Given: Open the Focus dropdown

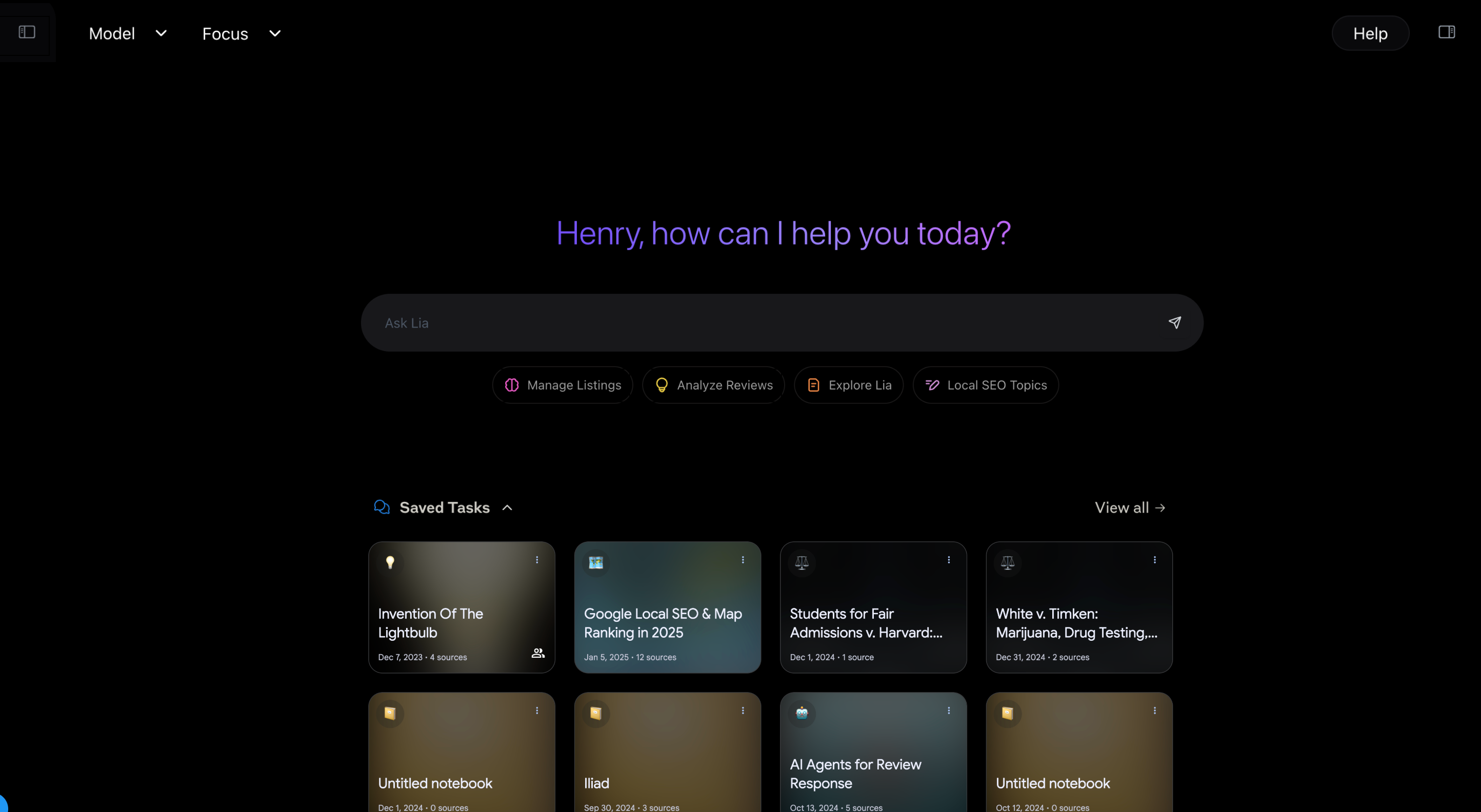Looking at the screenshot, I should pyautogui.click(x=242, y=33).
